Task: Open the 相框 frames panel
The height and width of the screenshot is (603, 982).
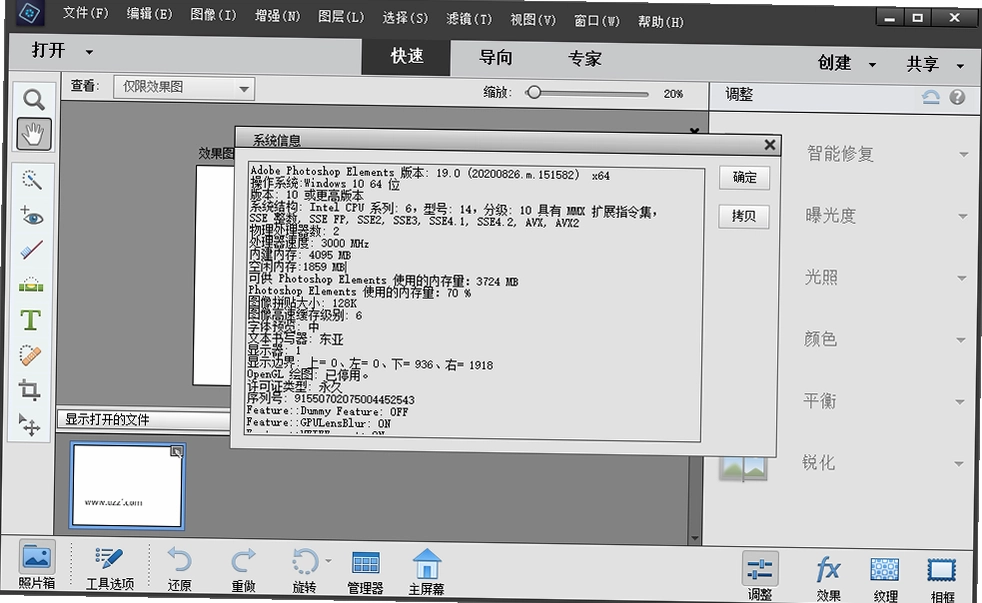Action: (941, 579)
